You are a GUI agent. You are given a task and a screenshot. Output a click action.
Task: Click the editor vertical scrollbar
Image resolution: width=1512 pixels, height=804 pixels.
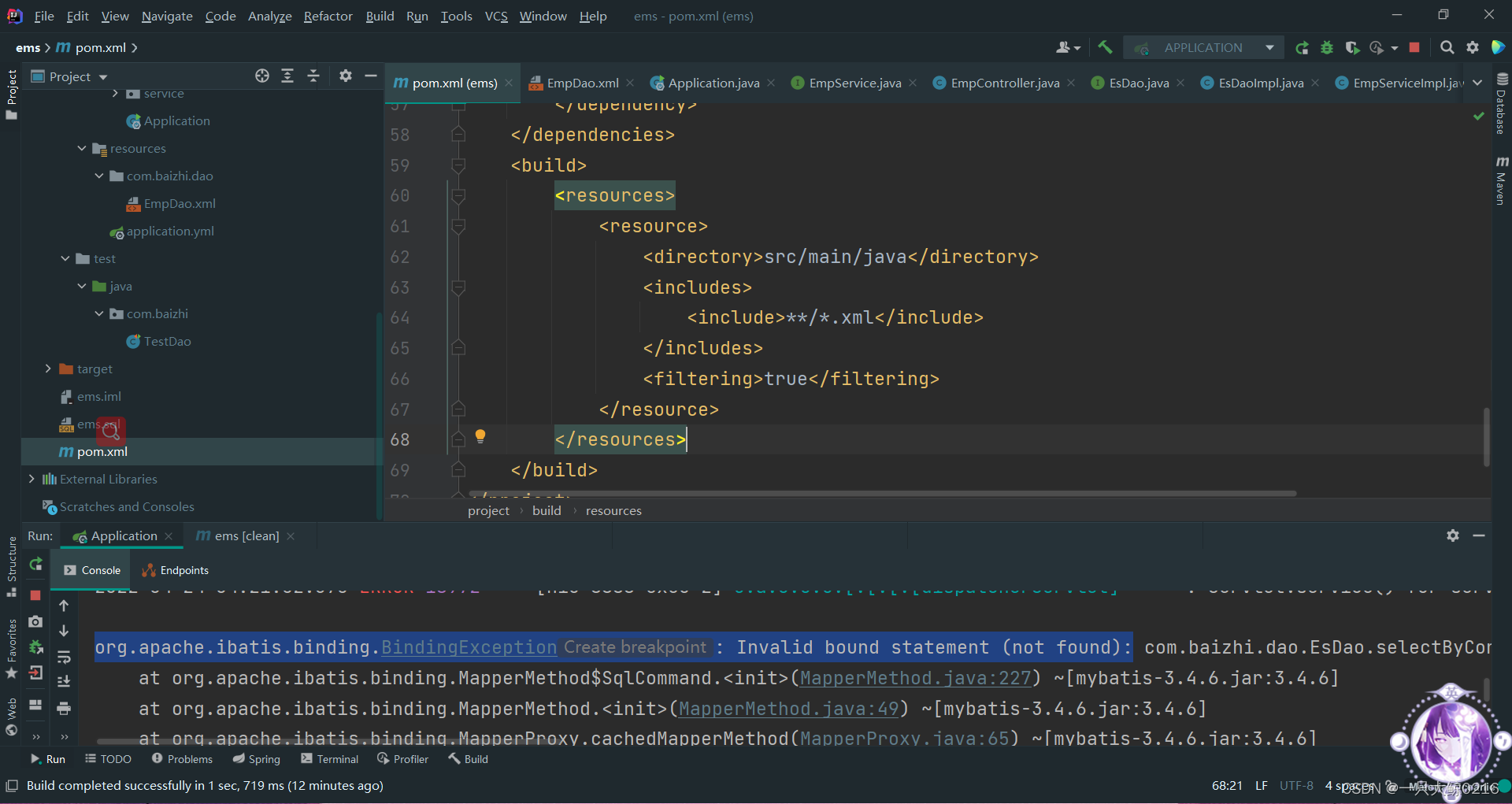coord(1487,437)
